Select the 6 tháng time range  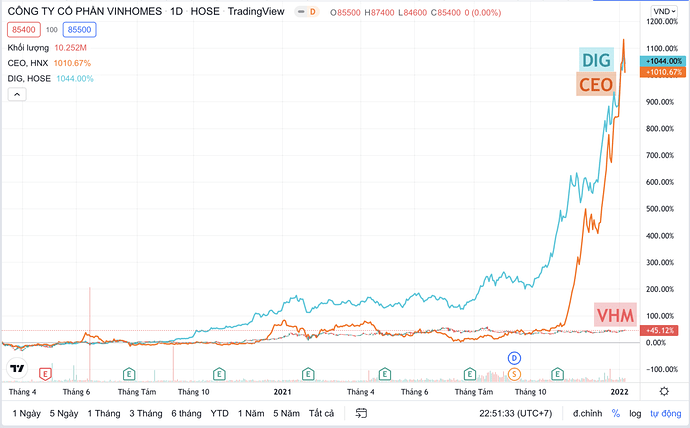click(186, 413)
